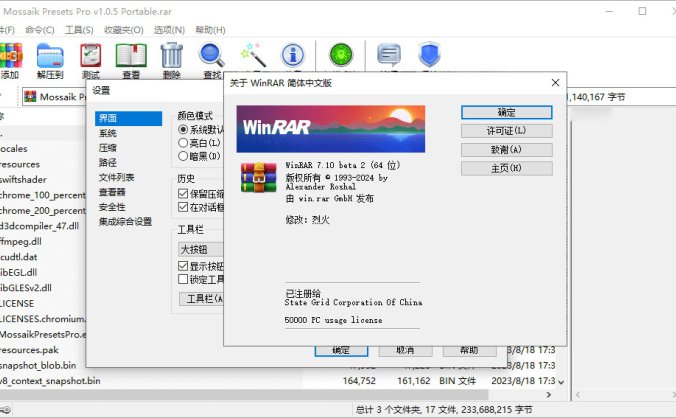Open the 大按钮 button size dropdown
Viewport: 676px width, 418px height.
click(201, 249)
